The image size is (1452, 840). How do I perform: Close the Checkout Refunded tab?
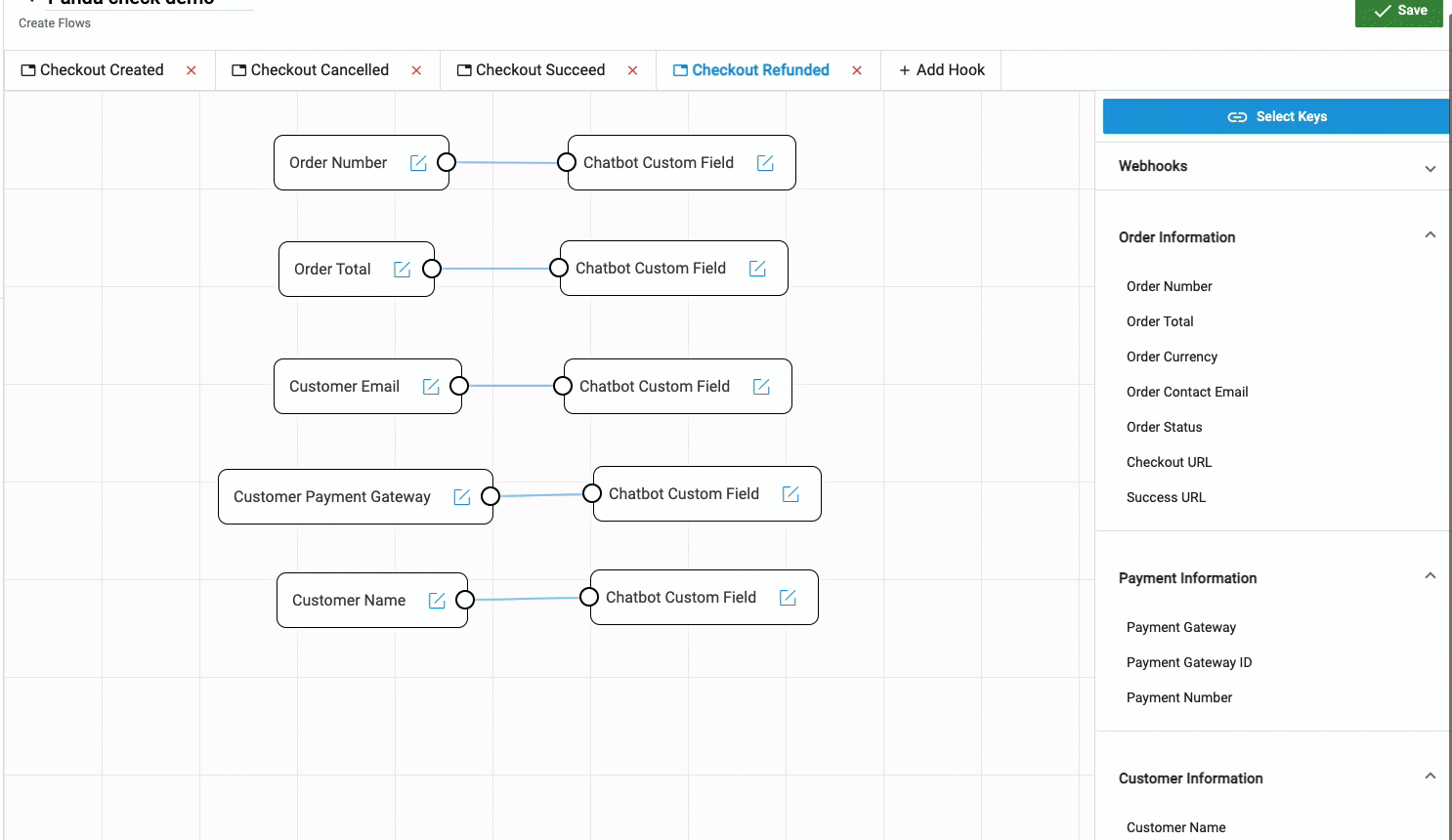coord(857,70)
